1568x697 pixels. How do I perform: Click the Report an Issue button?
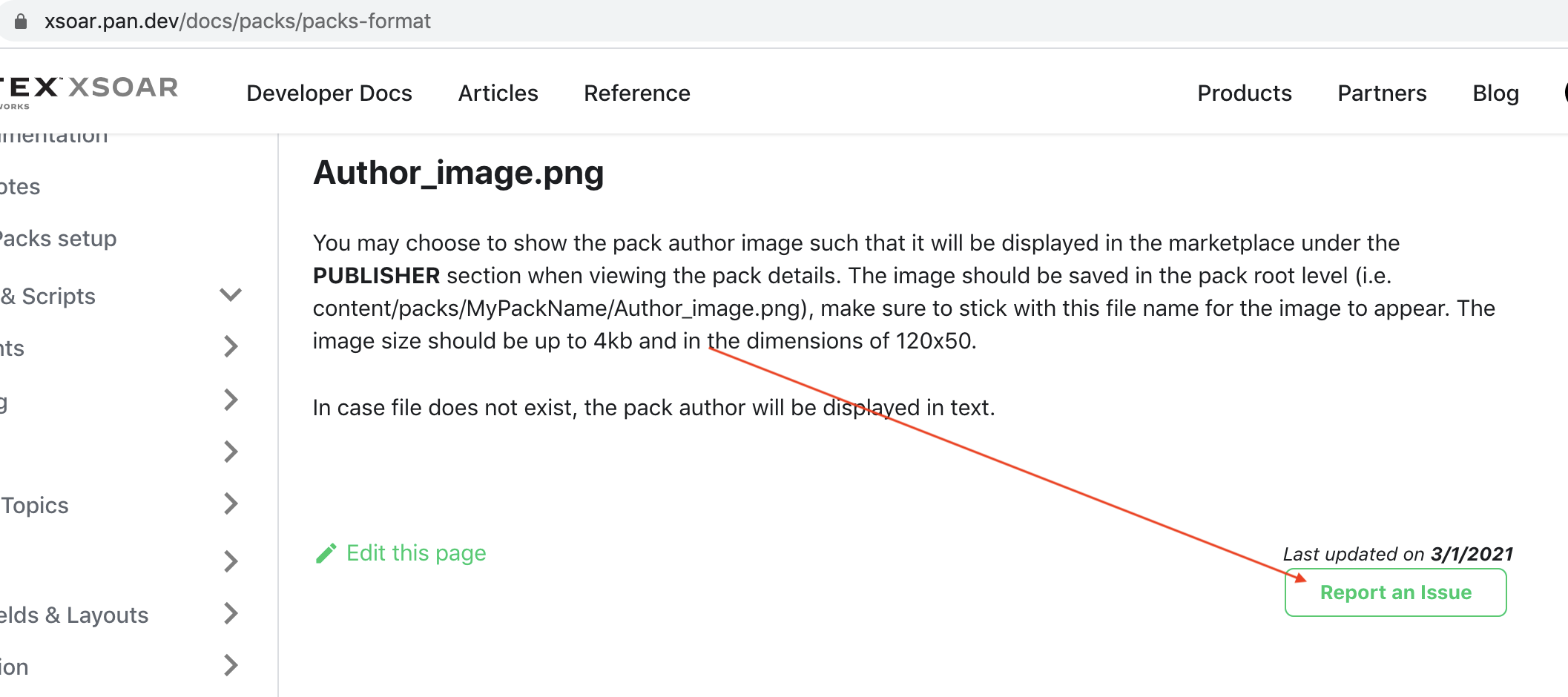point(1395,592)
